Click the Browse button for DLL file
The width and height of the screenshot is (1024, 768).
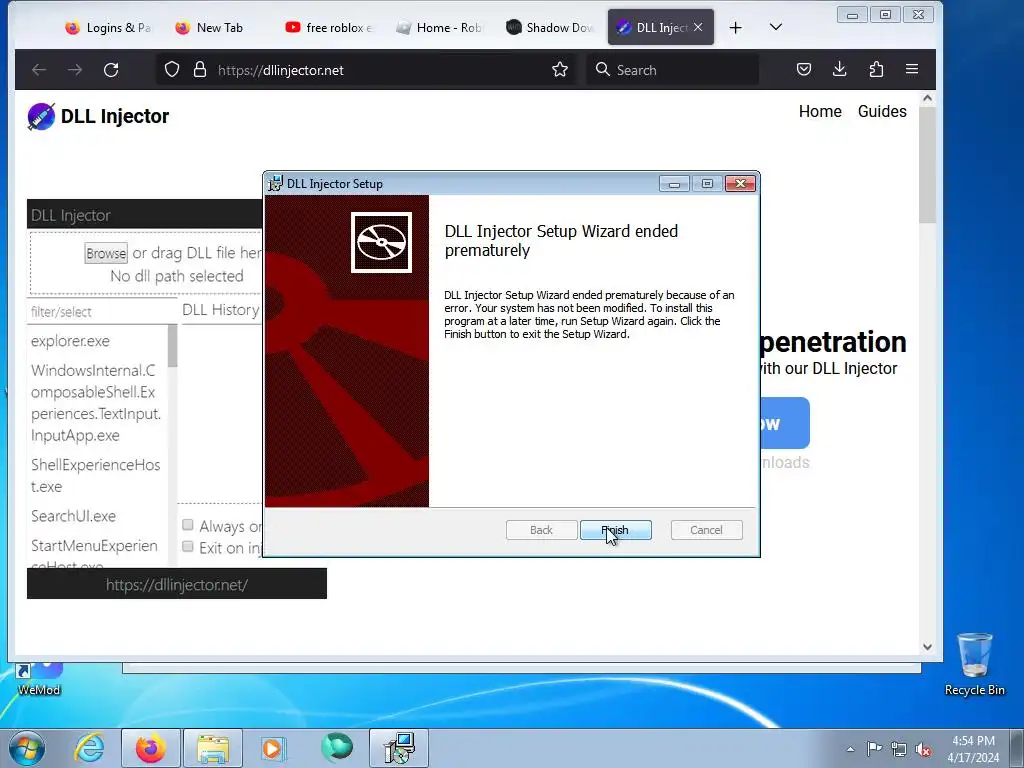click(106, 253)
